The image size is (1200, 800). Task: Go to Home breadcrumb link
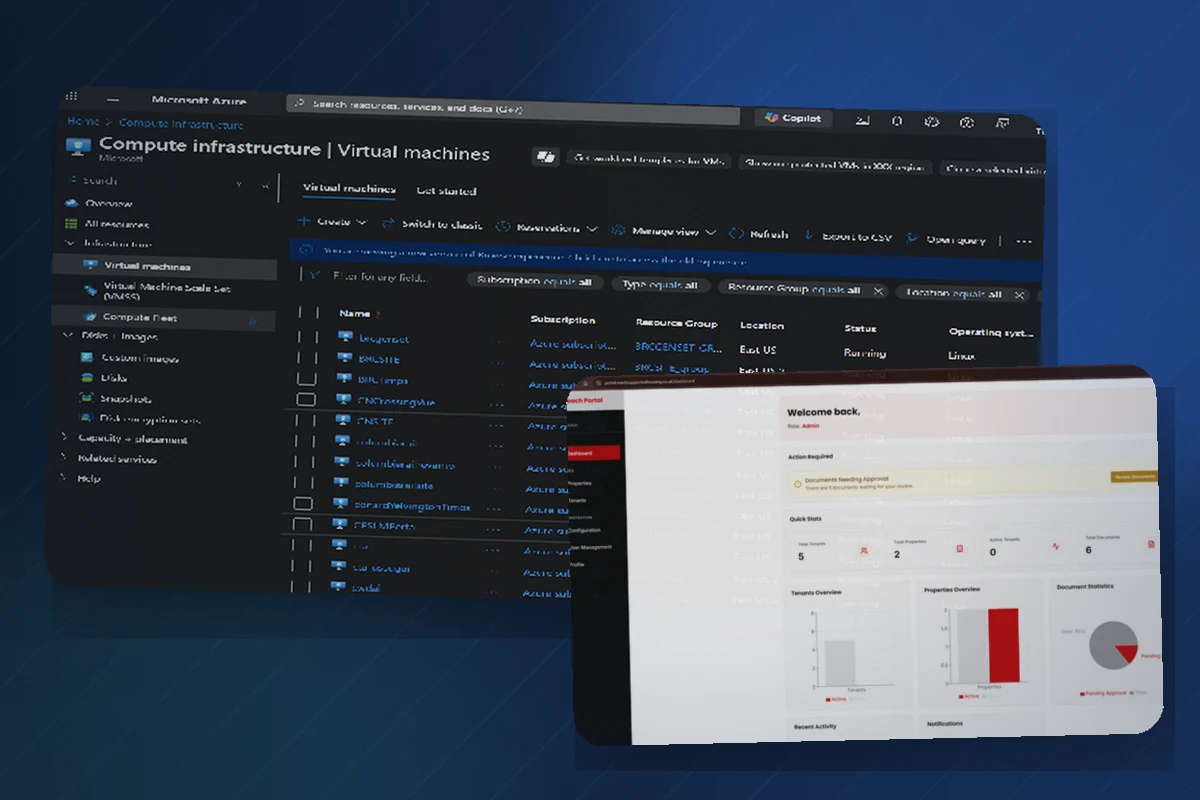(x=82, y=121)
